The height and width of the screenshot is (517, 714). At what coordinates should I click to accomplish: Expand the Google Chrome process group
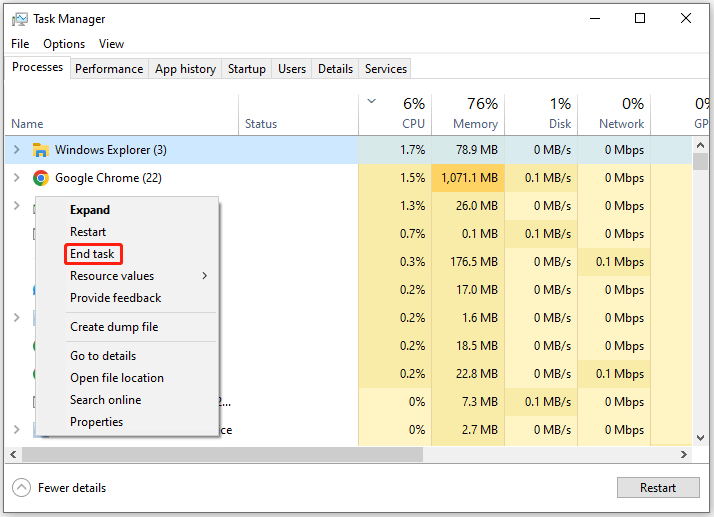(17, 178)
